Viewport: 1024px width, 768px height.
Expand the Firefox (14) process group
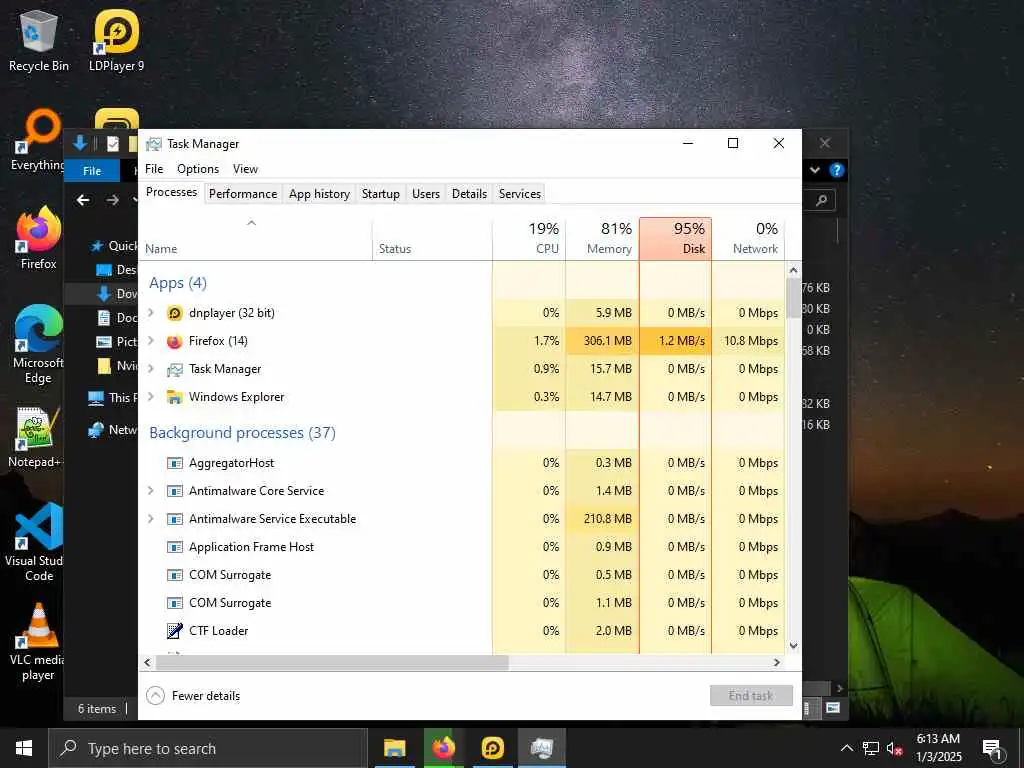point(151,341)
